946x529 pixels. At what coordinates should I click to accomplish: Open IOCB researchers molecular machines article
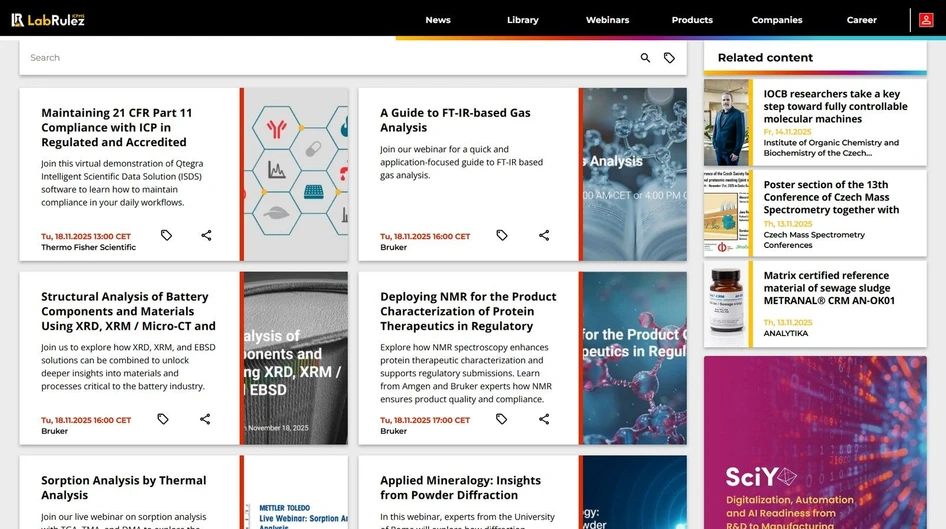[835, 106]
